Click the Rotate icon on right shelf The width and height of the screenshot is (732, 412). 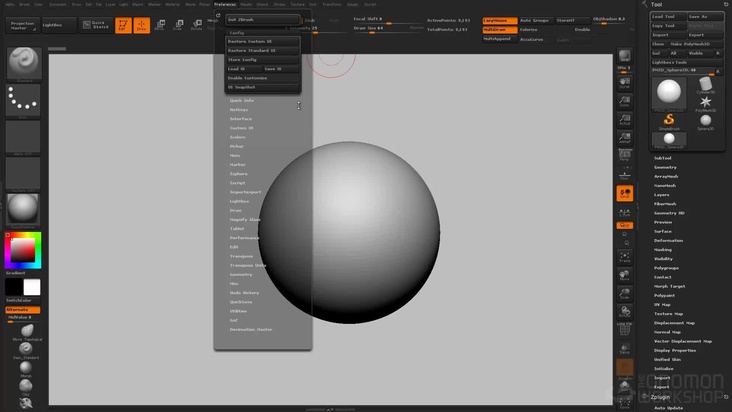(x=625, y=312)
